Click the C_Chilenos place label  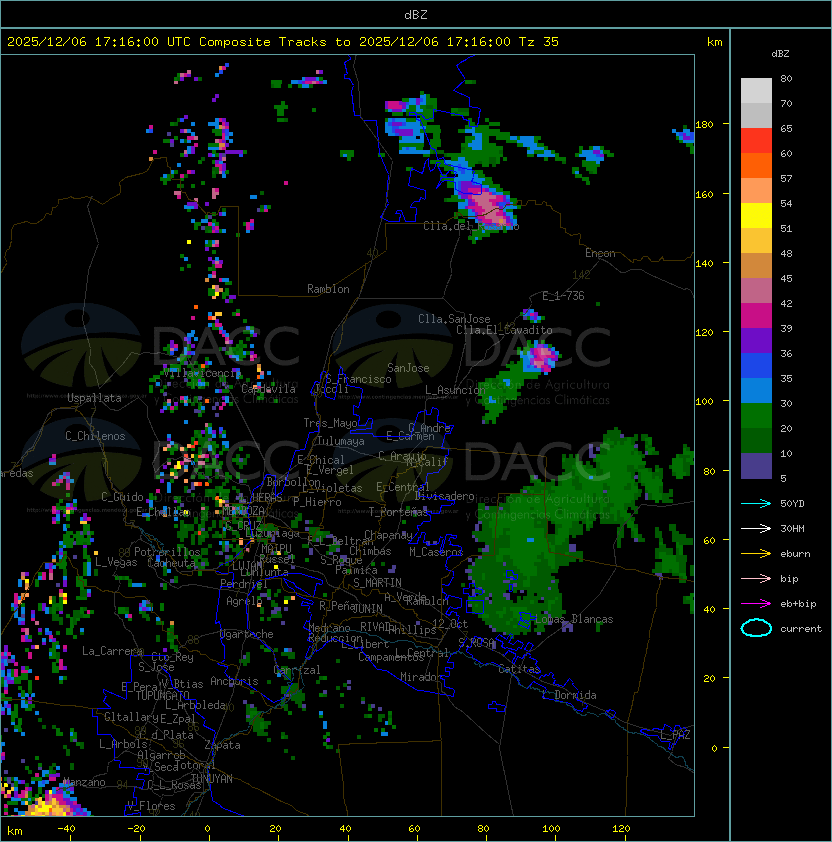pyautogui.click(x=95, y=436)
